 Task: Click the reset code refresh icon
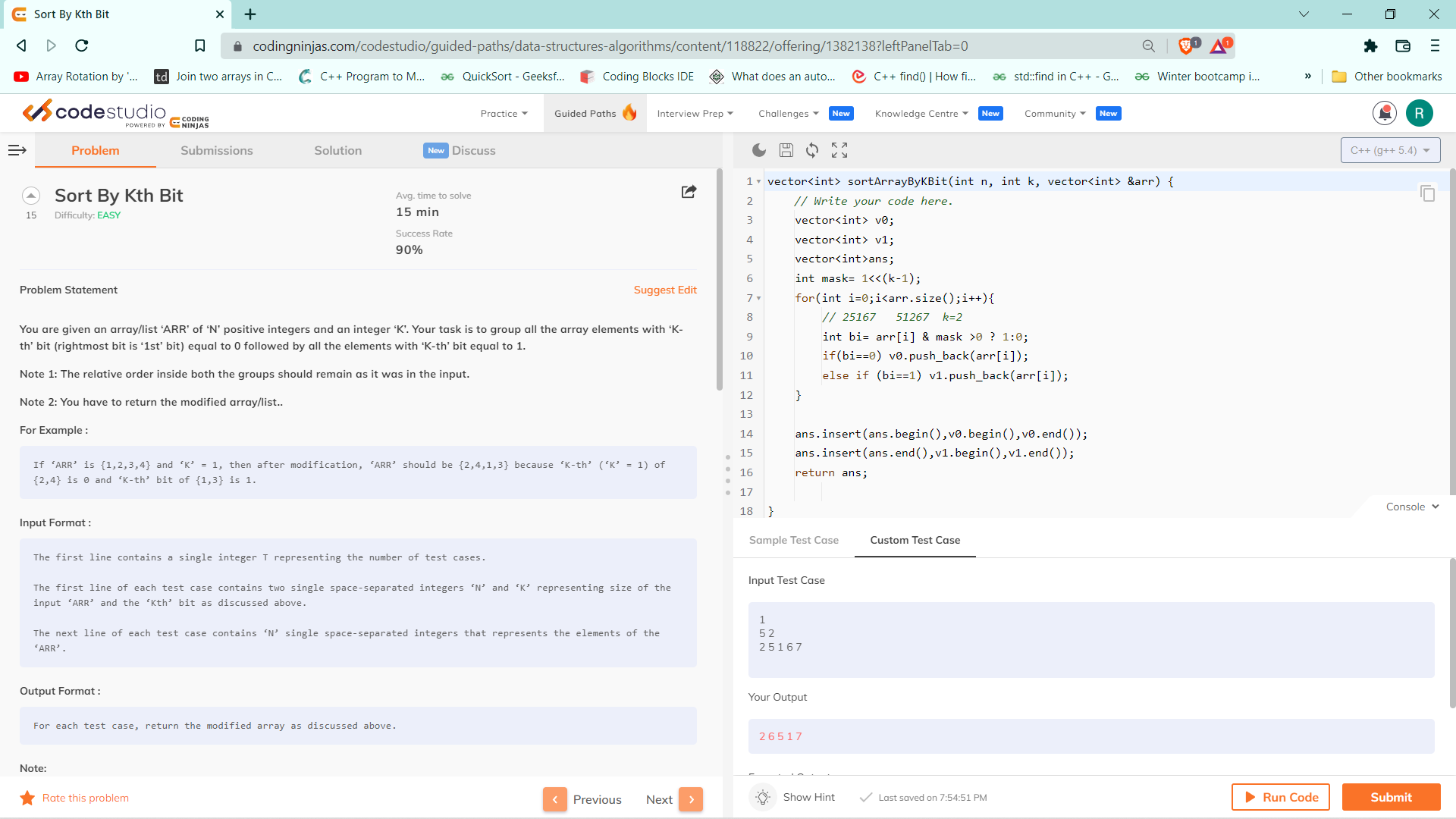pyautogui.click(x=812, y=150)
